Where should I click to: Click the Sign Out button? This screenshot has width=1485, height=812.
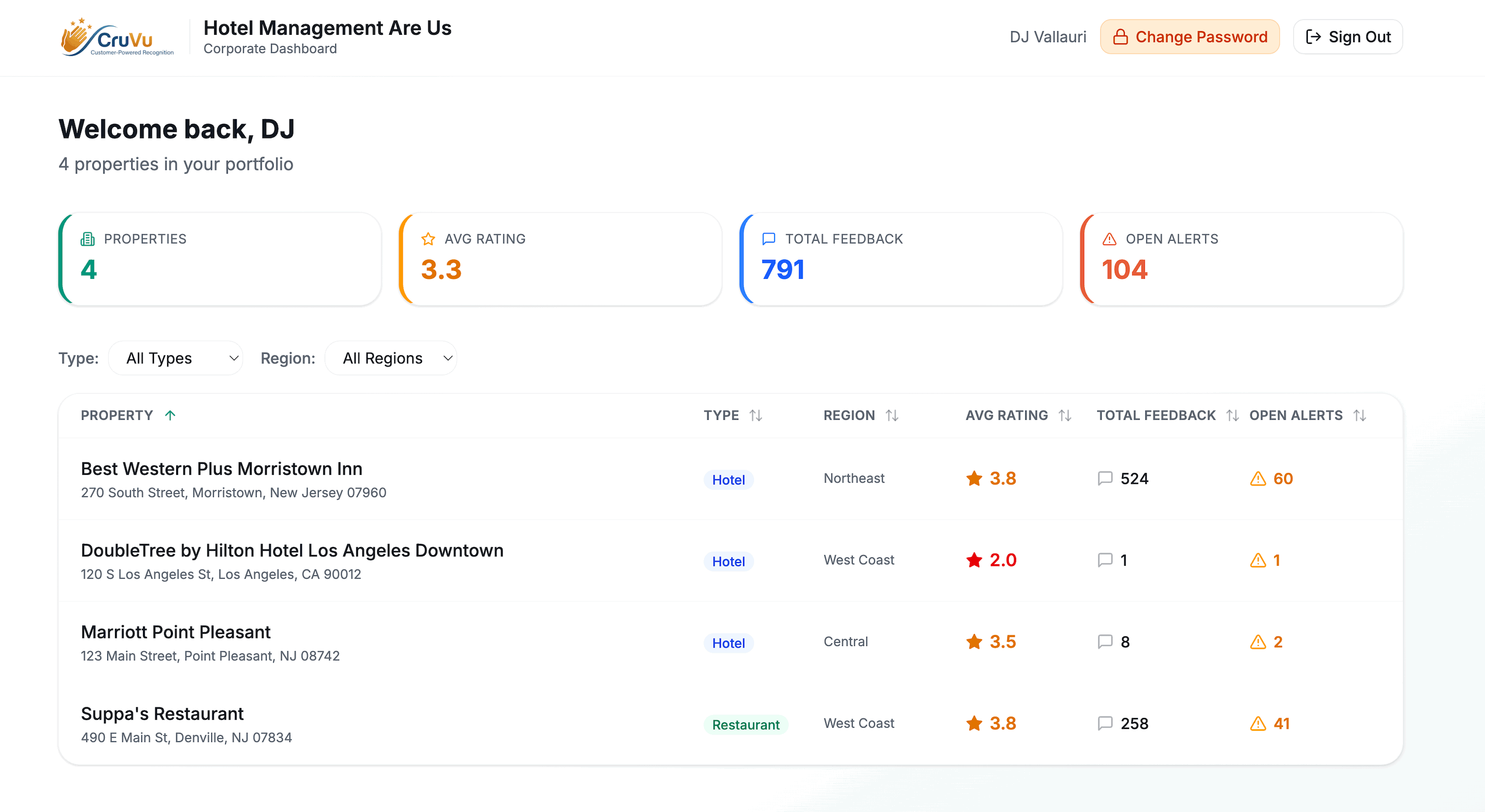[x=1348, y=37]
